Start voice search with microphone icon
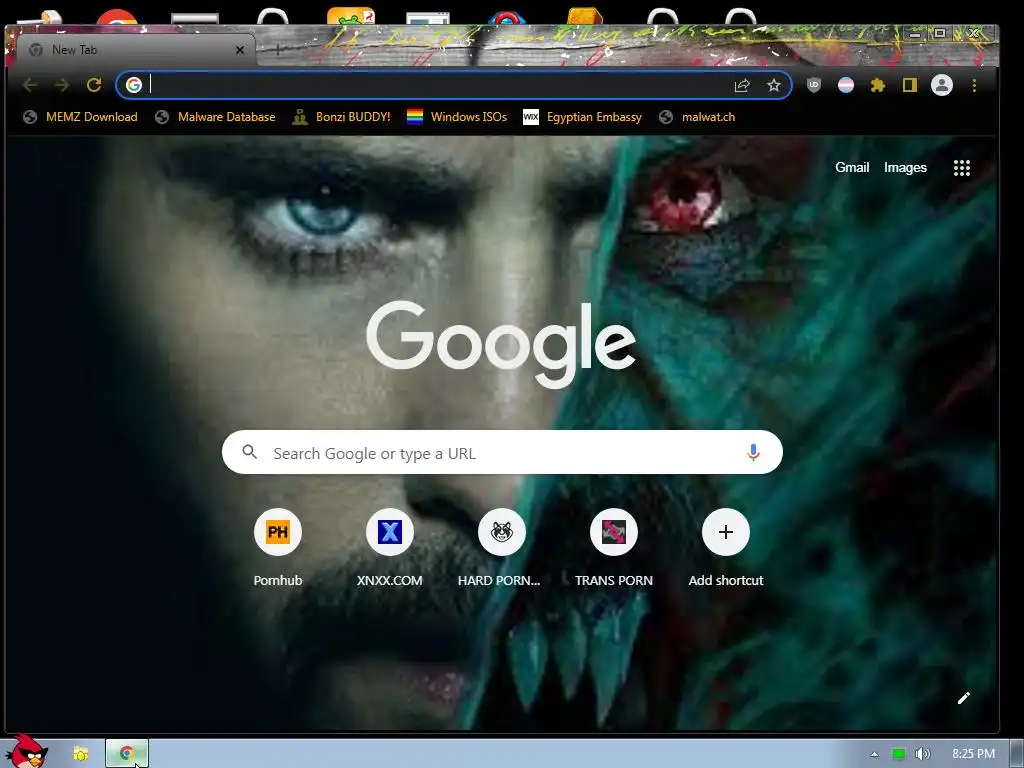 click(753, 452)
